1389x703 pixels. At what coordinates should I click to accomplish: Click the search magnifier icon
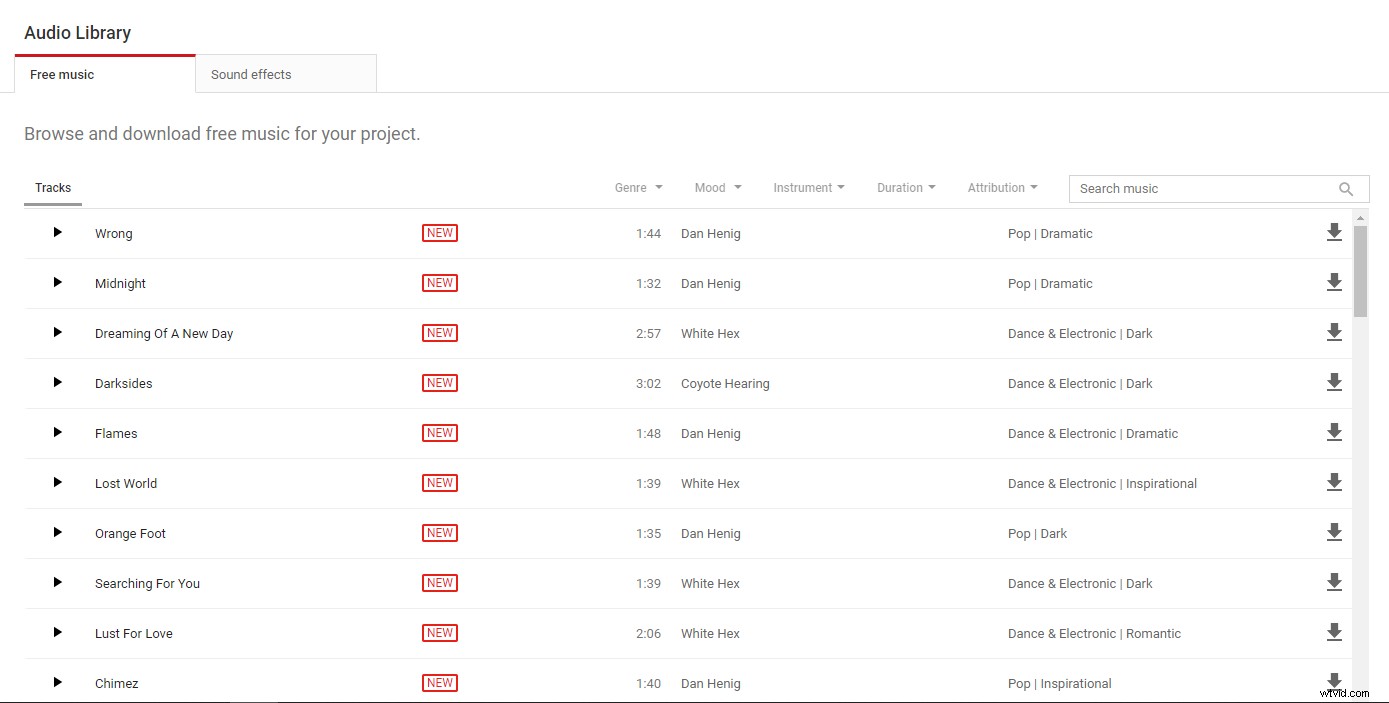1346,189
